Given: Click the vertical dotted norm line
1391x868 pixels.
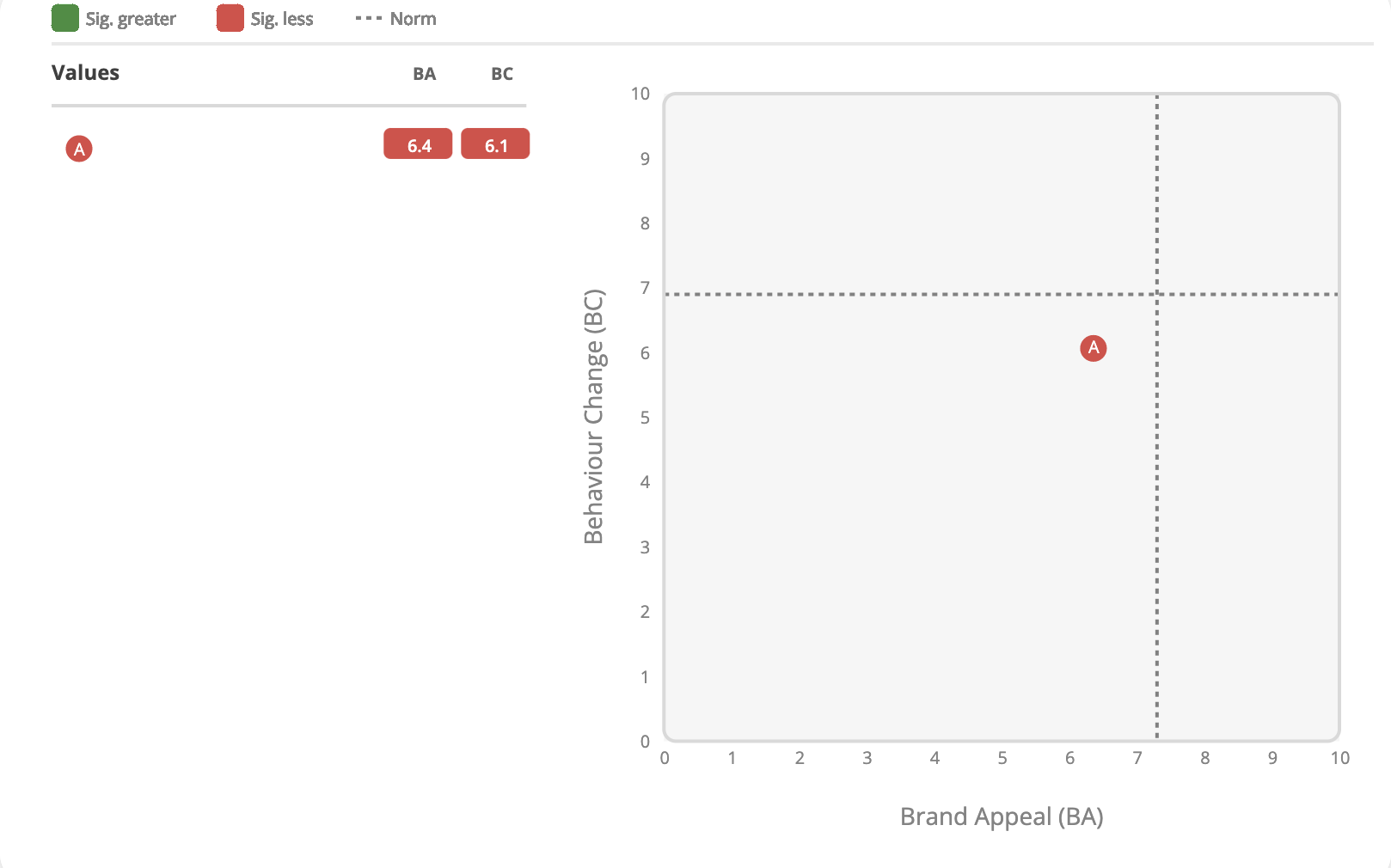Looking at the screenshot, I should coord(1157,516).
